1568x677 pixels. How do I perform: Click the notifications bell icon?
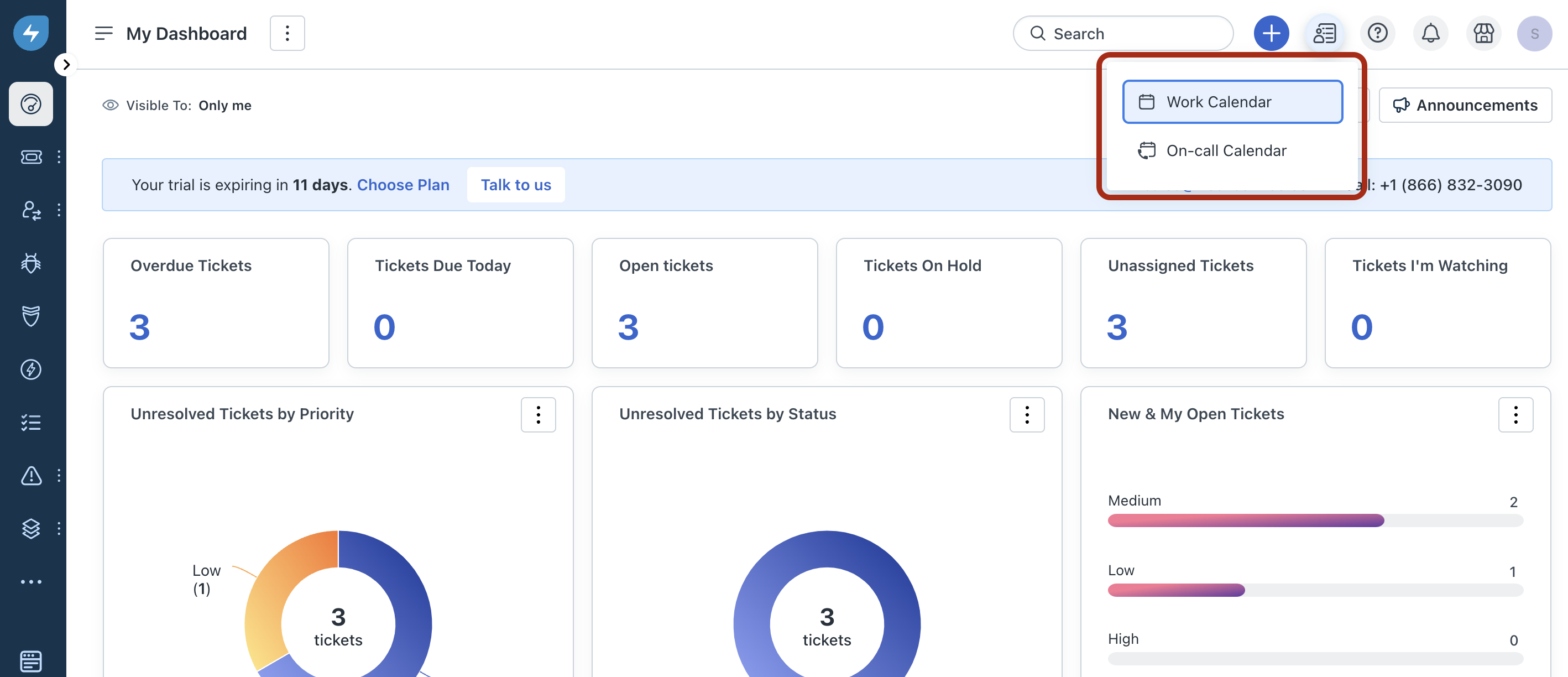1430,34
